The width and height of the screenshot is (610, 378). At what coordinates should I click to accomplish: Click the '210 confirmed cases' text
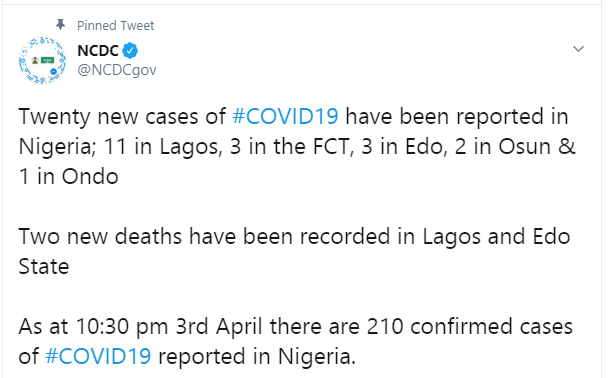click(470, 326)
